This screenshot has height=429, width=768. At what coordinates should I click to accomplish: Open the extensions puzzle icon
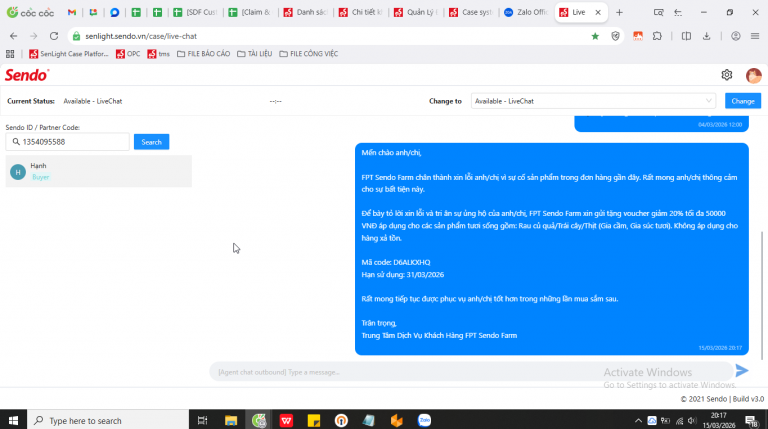click(x=657, y=36)
